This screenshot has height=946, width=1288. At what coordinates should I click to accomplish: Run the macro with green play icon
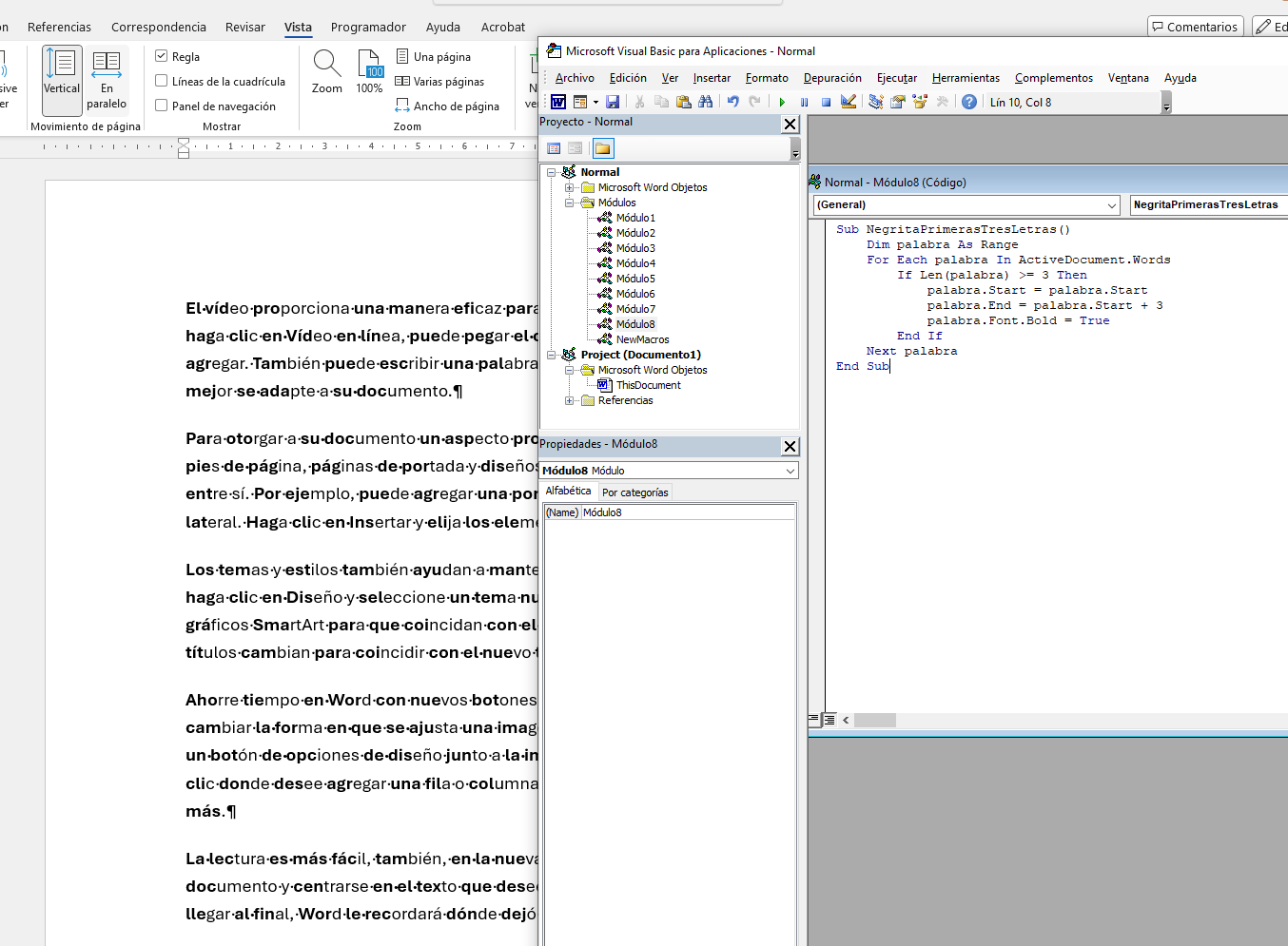click(782, 102)
